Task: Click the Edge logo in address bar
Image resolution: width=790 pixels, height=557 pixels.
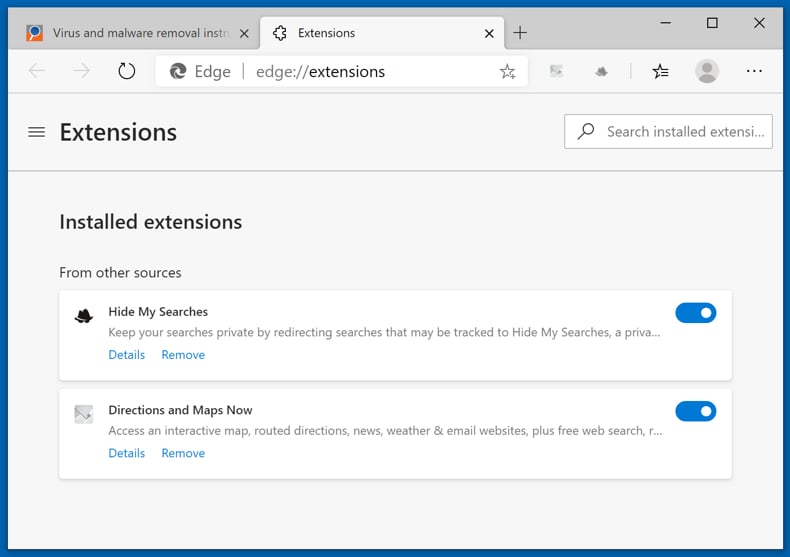Action: (177, 72)
